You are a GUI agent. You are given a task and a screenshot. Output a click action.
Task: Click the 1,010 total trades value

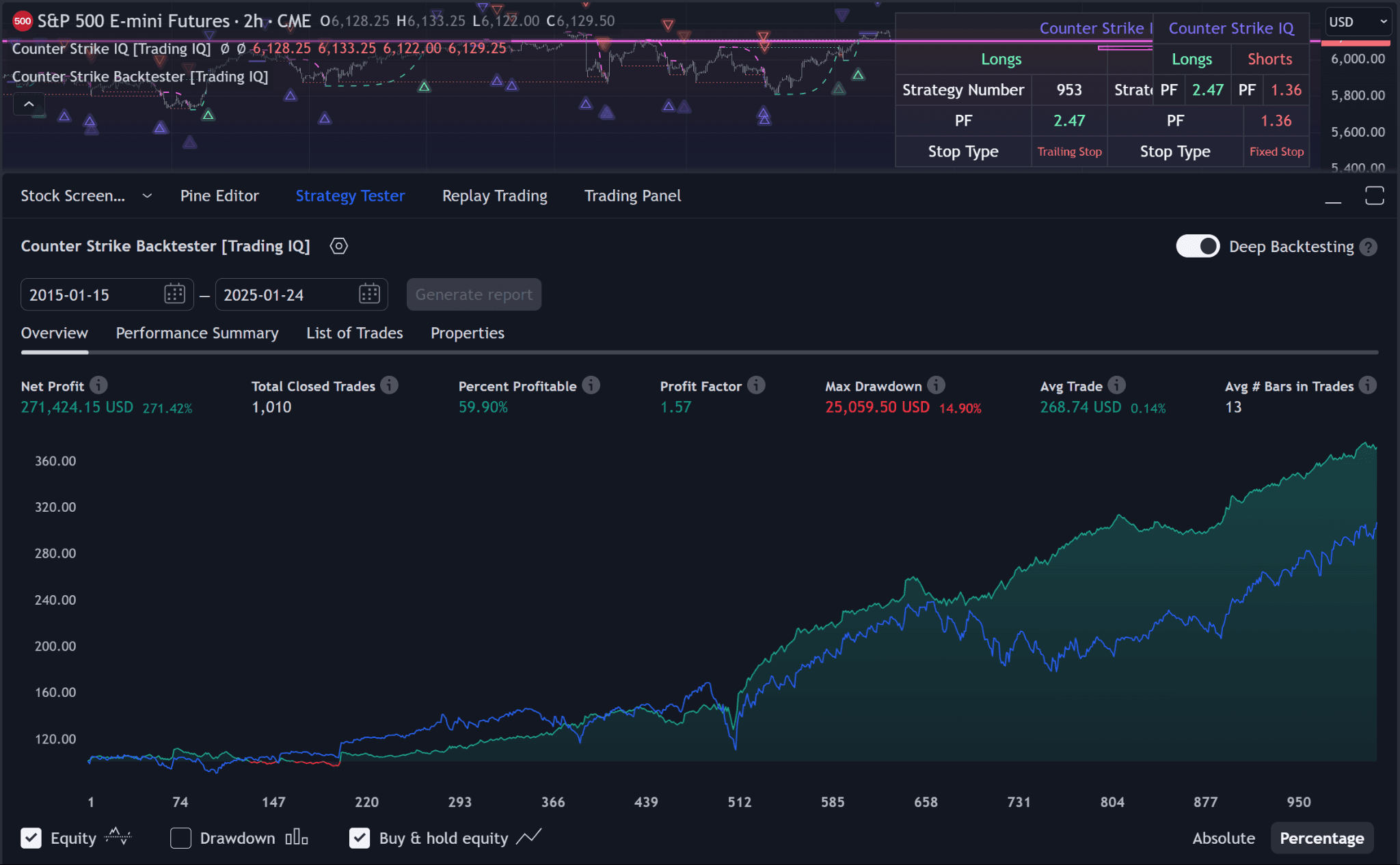pyautogui.click(x=271, y=407)
